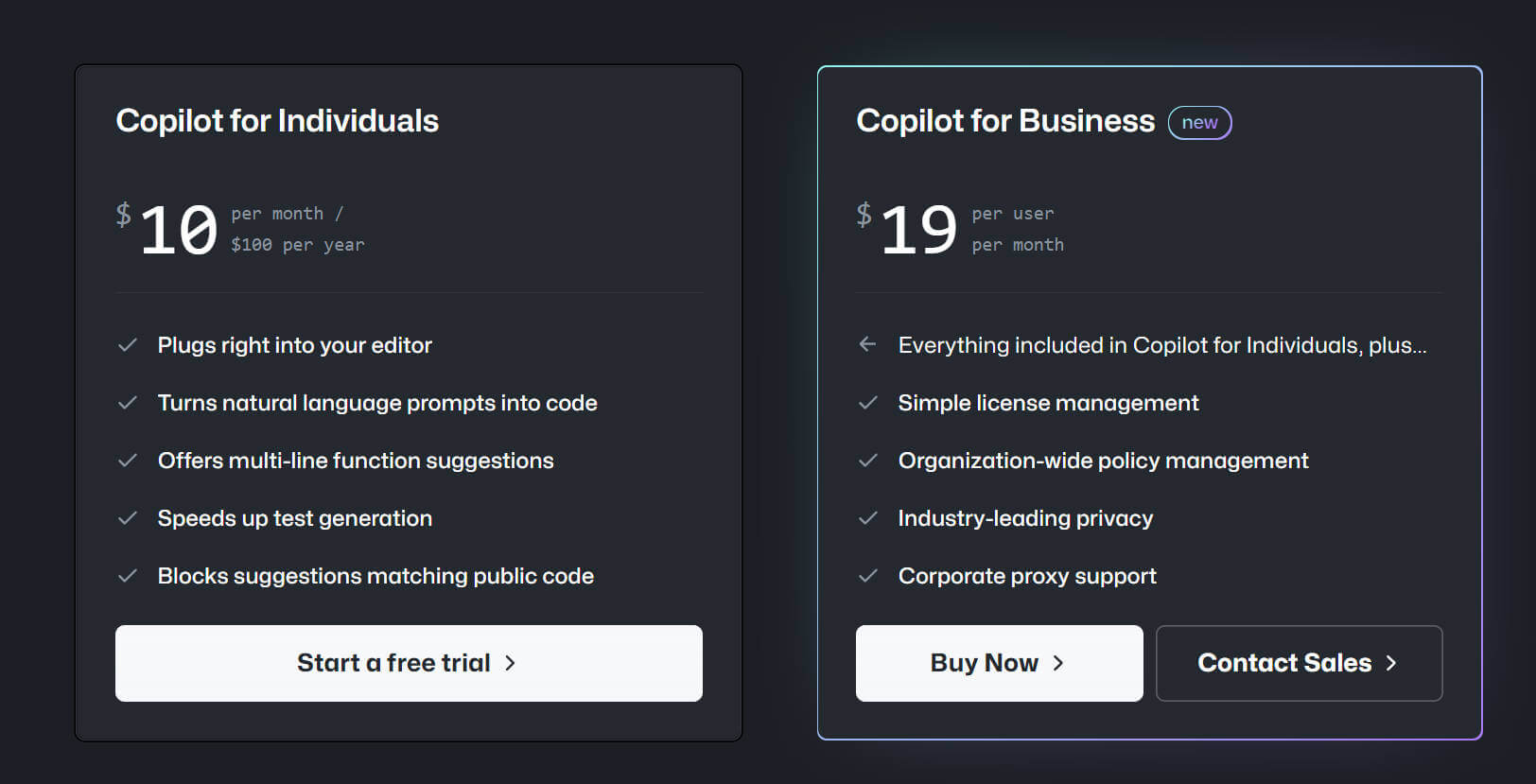The height and width of the screenshot is (784, 1536).
Task: Click checkmark beside Organization-wide policy management
Action: [x=868, y=461]
